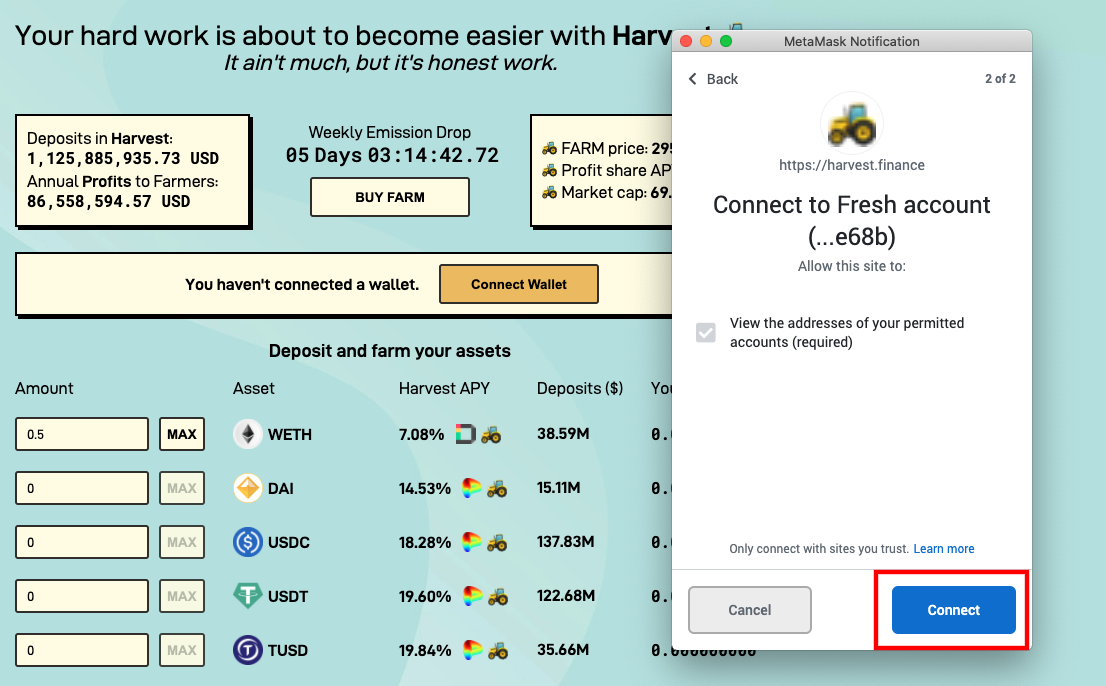Click the square protocol icon in WETH row
The height and width of the screenshot is (686, 1106).
pos(466,434)
